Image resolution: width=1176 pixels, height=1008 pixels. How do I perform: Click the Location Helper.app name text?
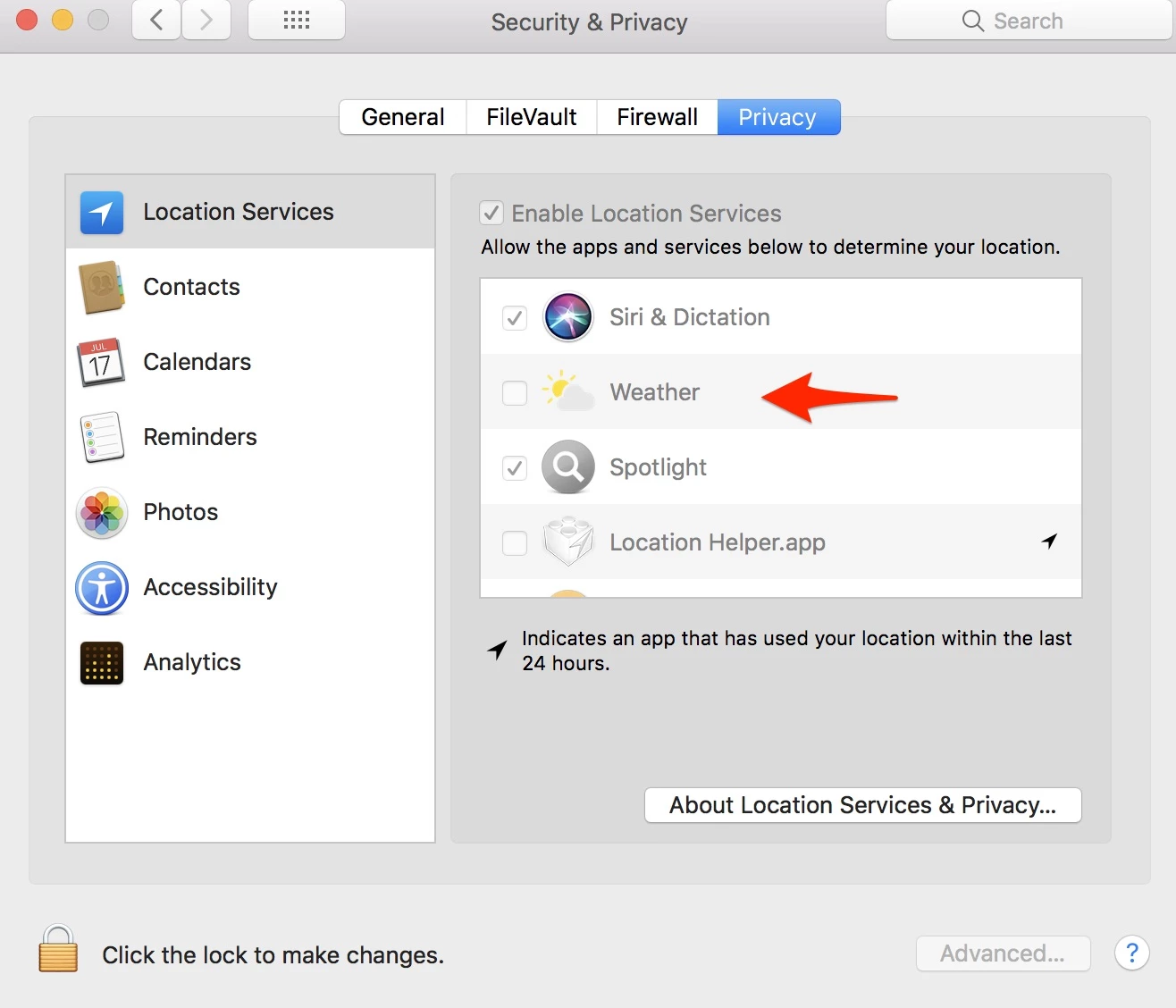coord(718,542)
